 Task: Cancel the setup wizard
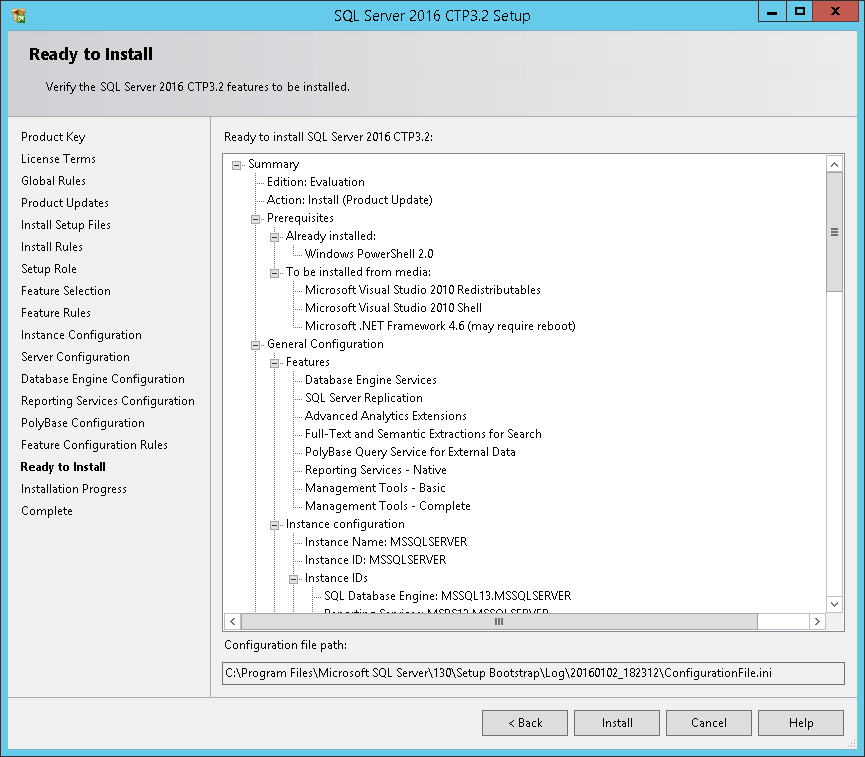click(709, 723)
